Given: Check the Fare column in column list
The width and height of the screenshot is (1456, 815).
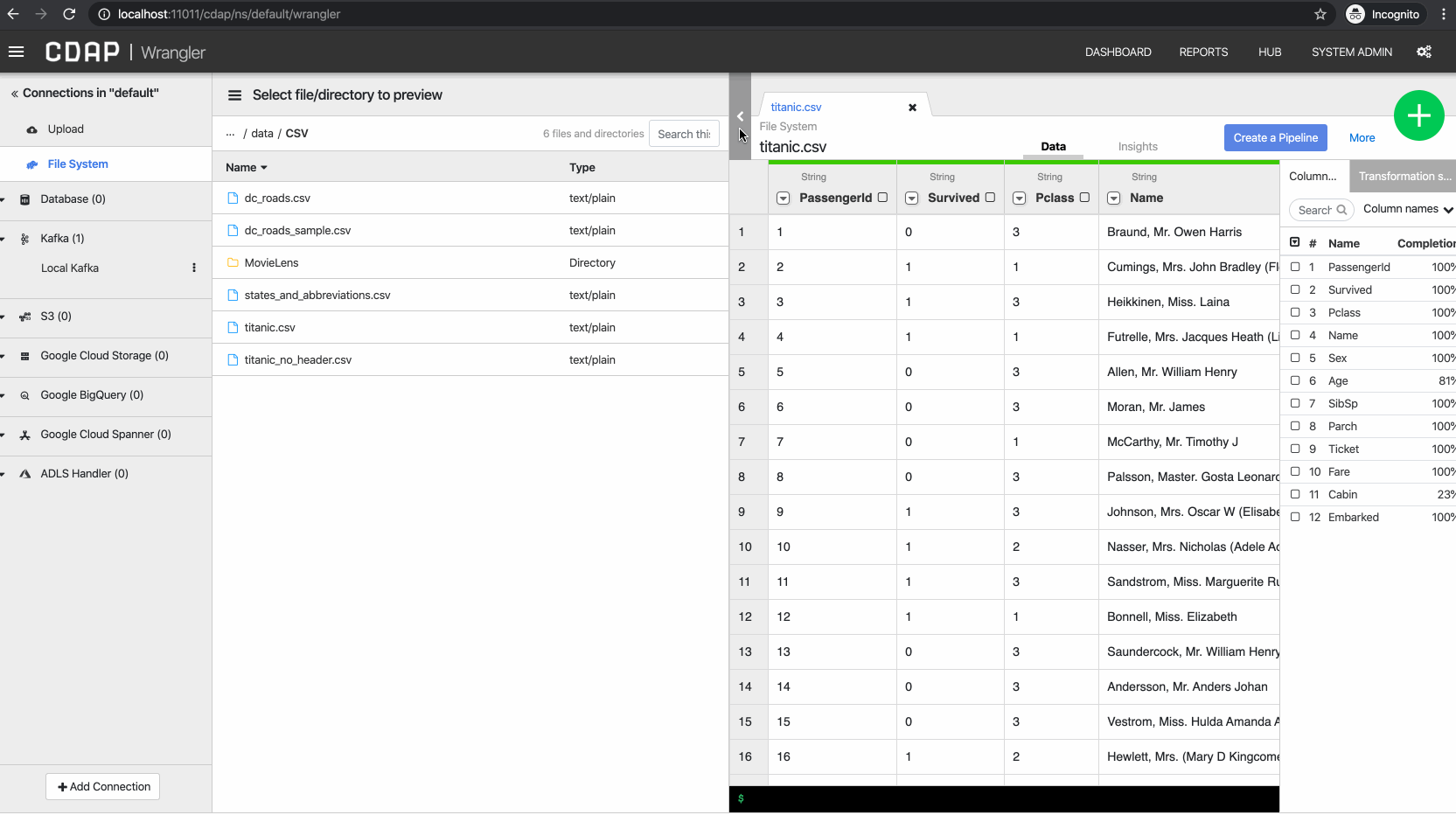Looking at the screenshot, I should click(1295, 471).
